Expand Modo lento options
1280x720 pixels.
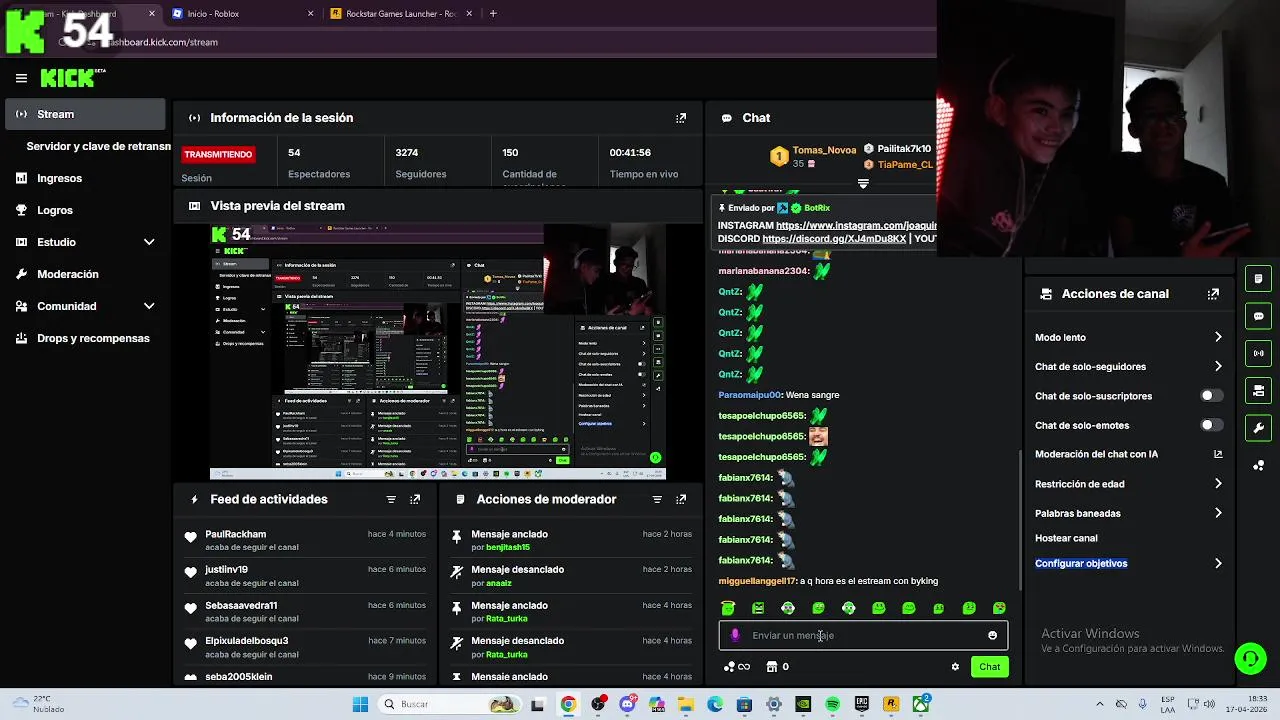[1218, 337]
